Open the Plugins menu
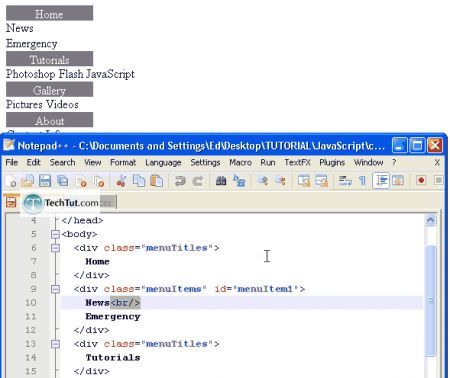Image resolution: width=450 pixels, height=378 pixels. click(332, 162)
